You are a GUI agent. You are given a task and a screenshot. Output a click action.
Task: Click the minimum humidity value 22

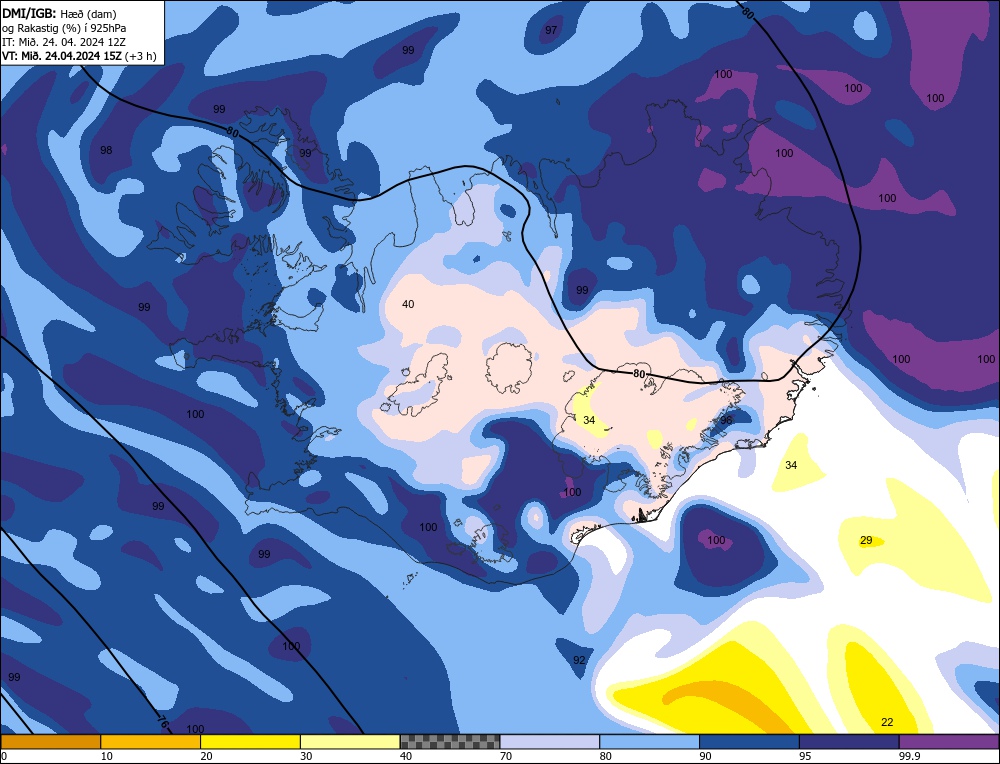coord(887,722)
